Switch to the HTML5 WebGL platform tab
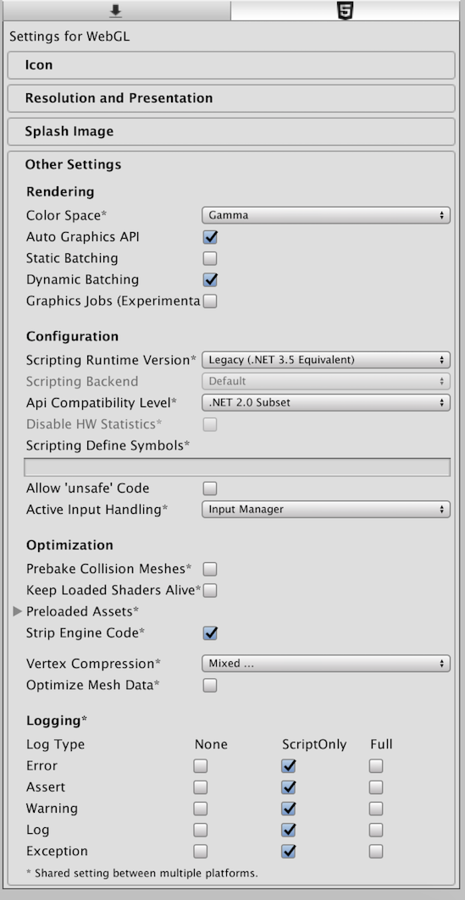 click(345, 10)
